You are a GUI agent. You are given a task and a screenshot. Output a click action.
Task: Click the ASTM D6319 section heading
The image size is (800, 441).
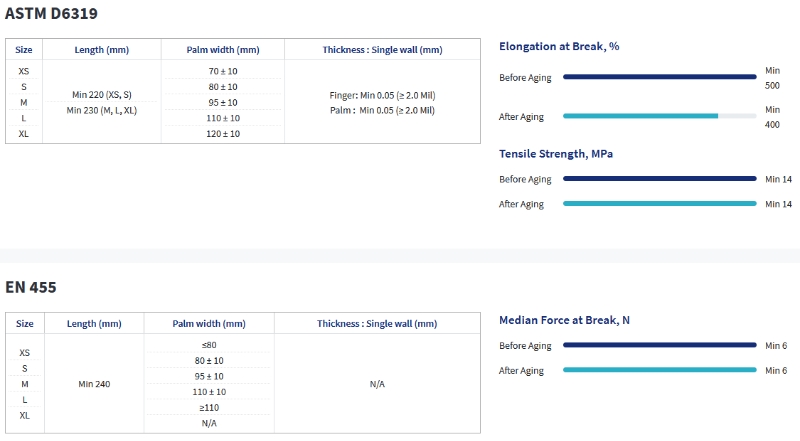(51, 14)
